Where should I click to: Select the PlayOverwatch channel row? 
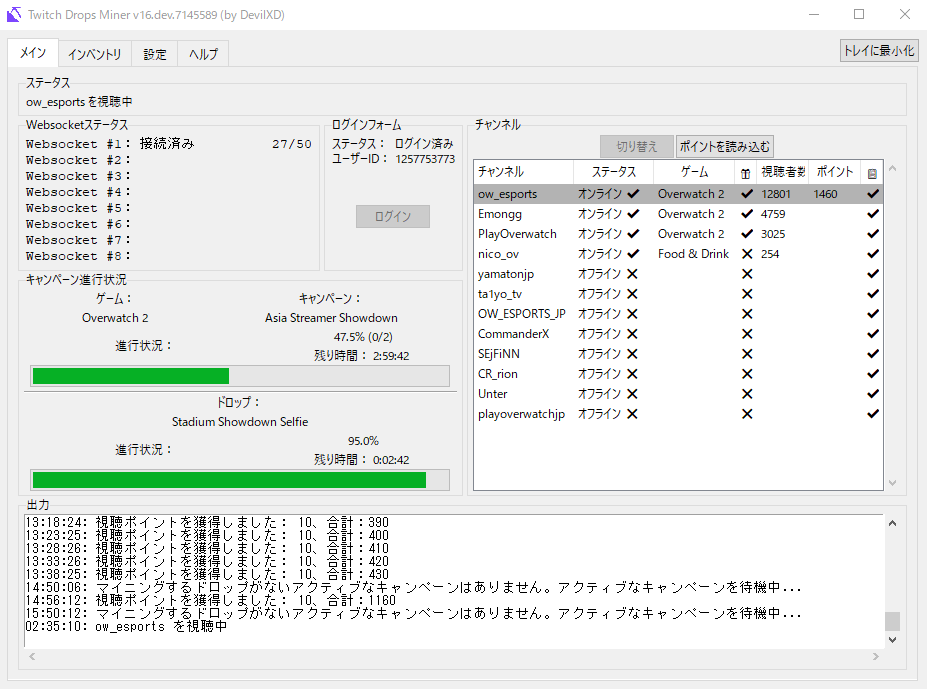(678, 234)
